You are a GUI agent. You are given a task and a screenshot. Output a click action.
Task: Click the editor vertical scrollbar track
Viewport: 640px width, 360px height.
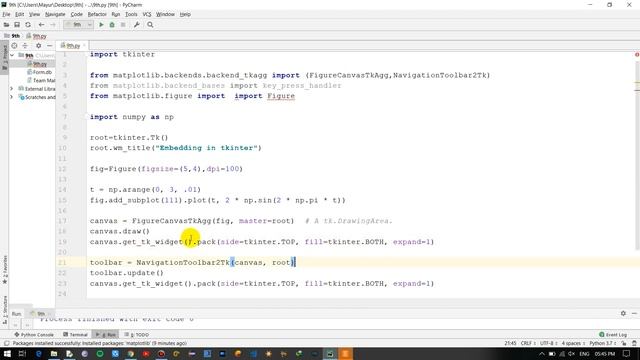(x=637, y=155)
